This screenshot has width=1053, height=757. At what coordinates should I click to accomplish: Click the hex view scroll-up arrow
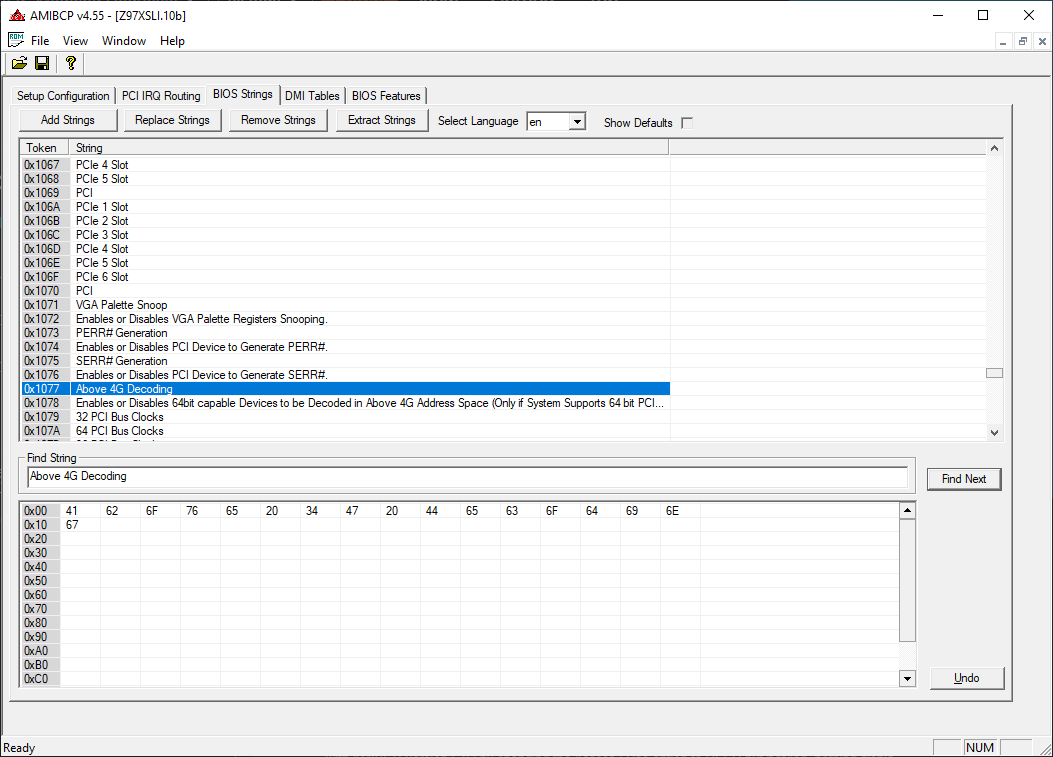tap(907, 511)
